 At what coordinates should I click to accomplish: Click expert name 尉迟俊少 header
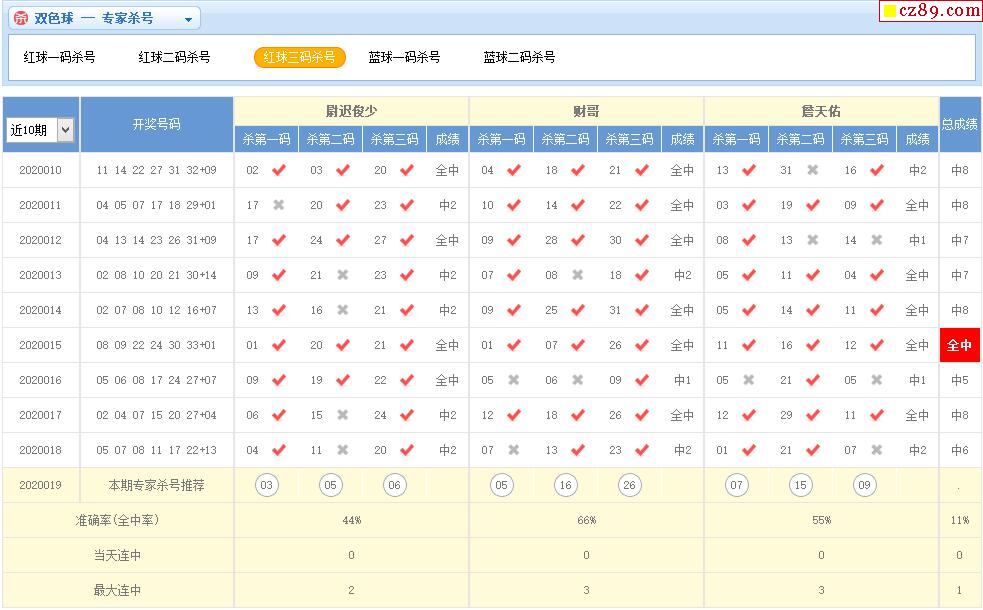click(x=351, y=111)
